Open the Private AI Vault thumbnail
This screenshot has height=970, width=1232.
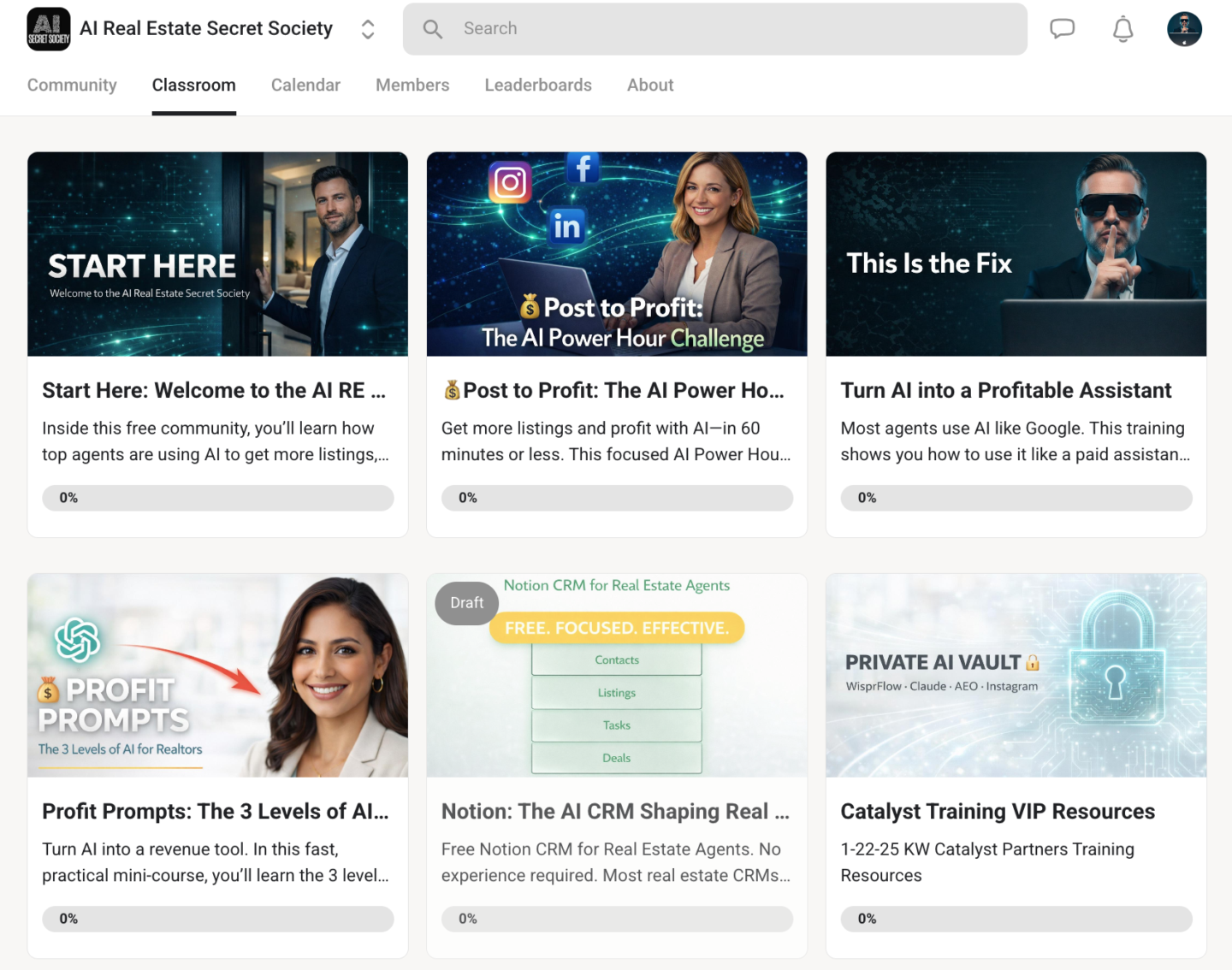coord(1016,675)
